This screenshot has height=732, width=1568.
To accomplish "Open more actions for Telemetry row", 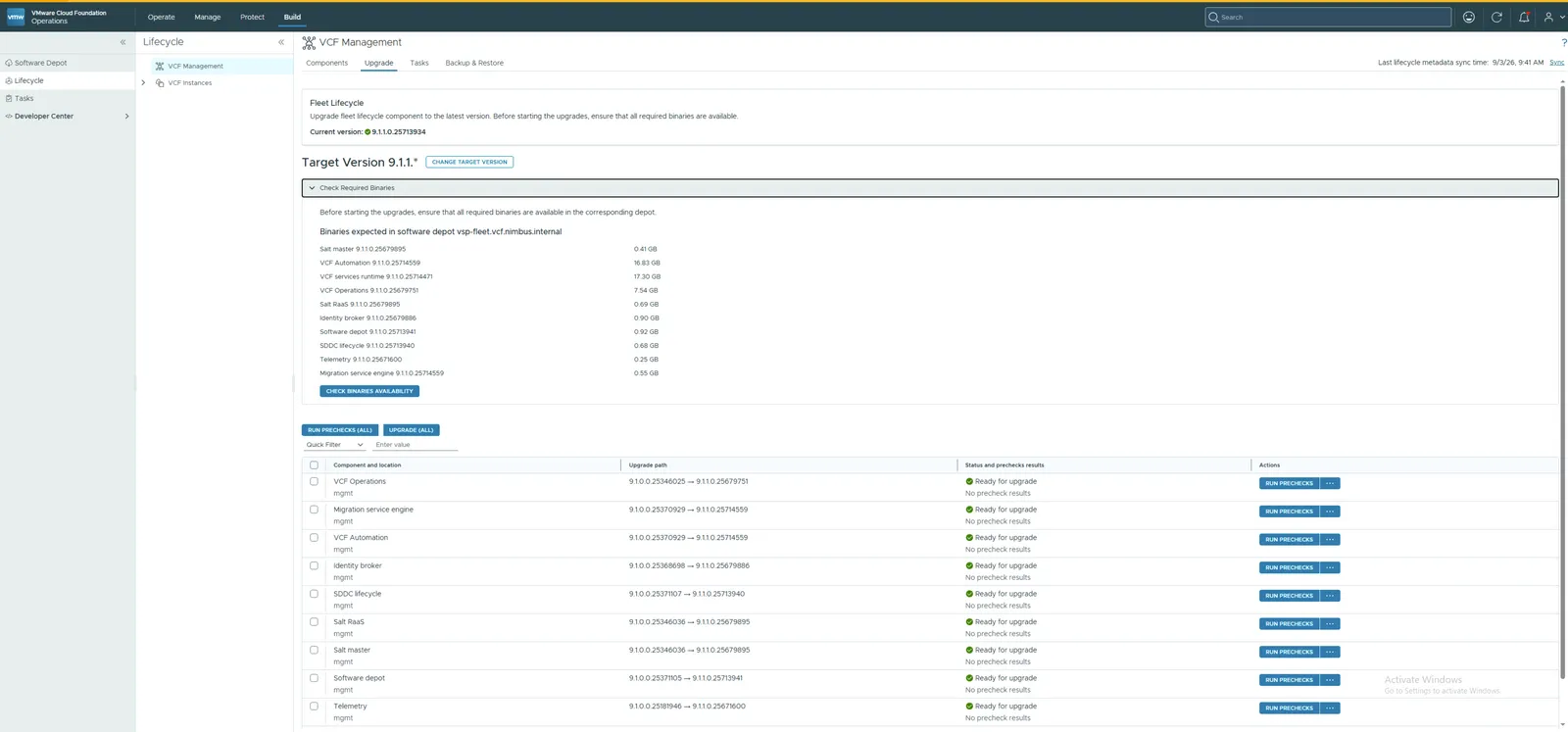I will (1330, 708).
